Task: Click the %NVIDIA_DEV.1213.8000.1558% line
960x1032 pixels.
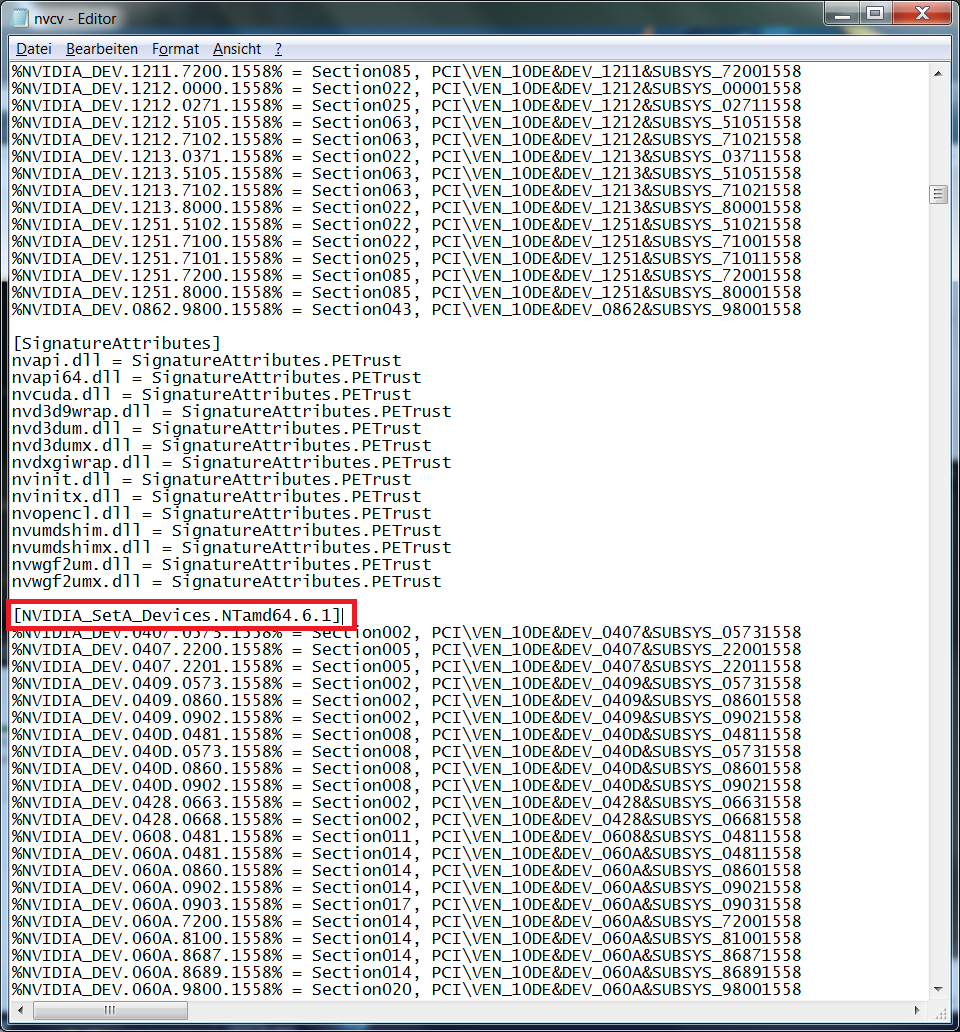Action: click(407, 208)
